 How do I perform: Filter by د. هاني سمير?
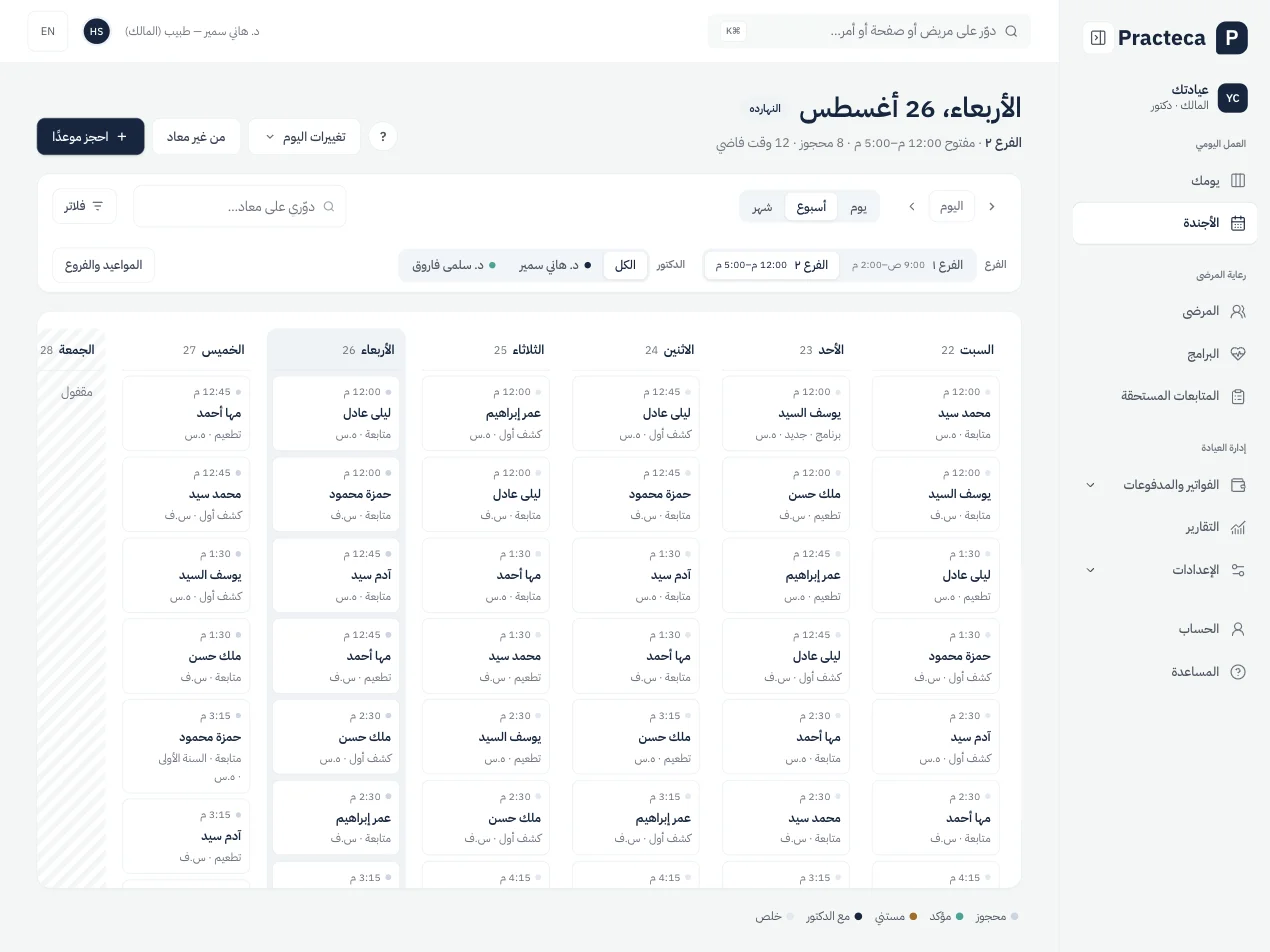point(555,265)
